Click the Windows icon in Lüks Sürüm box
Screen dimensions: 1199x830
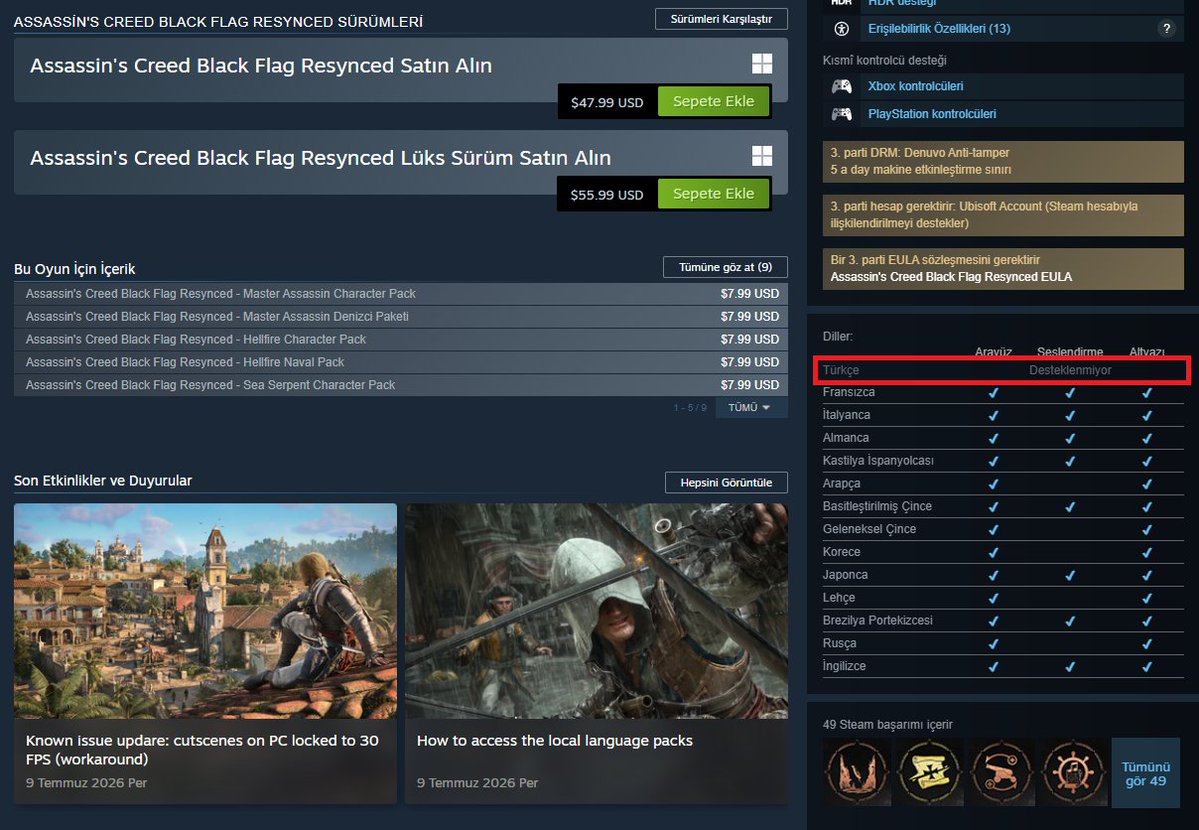point(762,156)
